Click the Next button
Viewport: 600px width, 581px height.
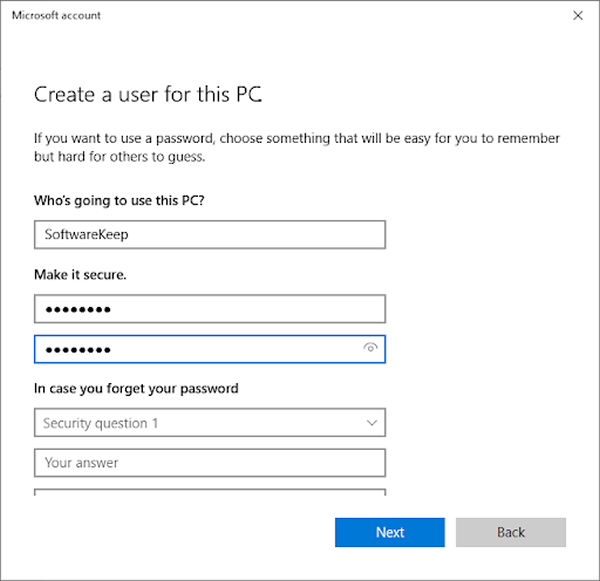[390, 532]
